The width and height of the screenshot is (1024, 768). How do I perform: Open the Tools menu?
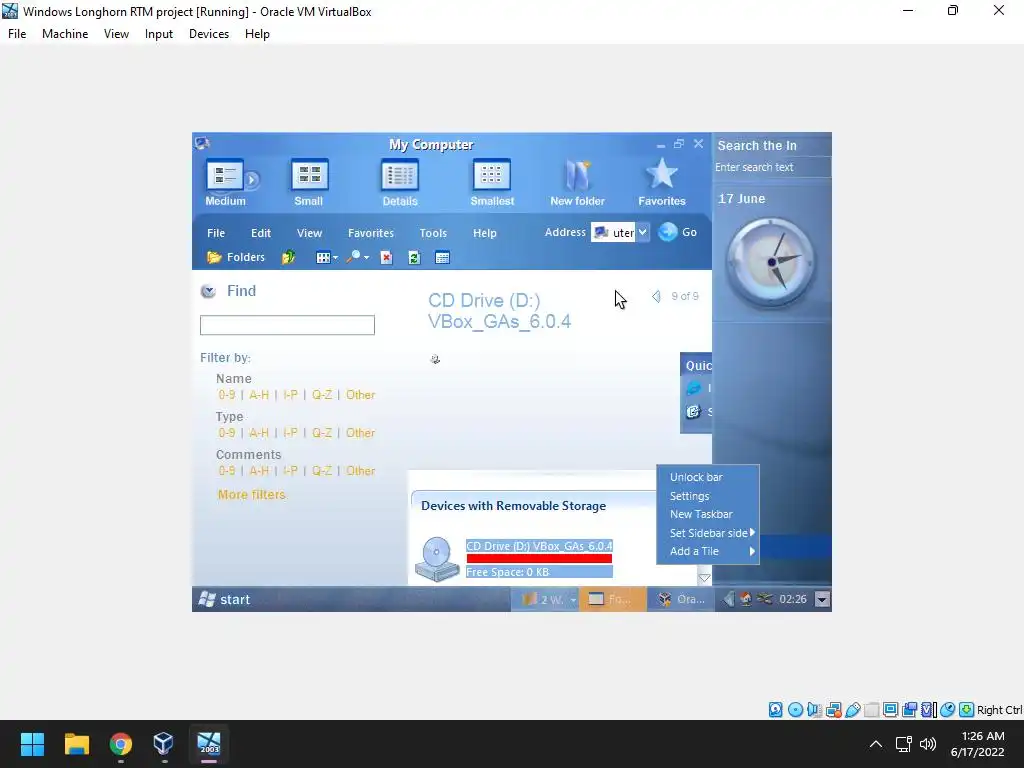(x=433, y=232)
